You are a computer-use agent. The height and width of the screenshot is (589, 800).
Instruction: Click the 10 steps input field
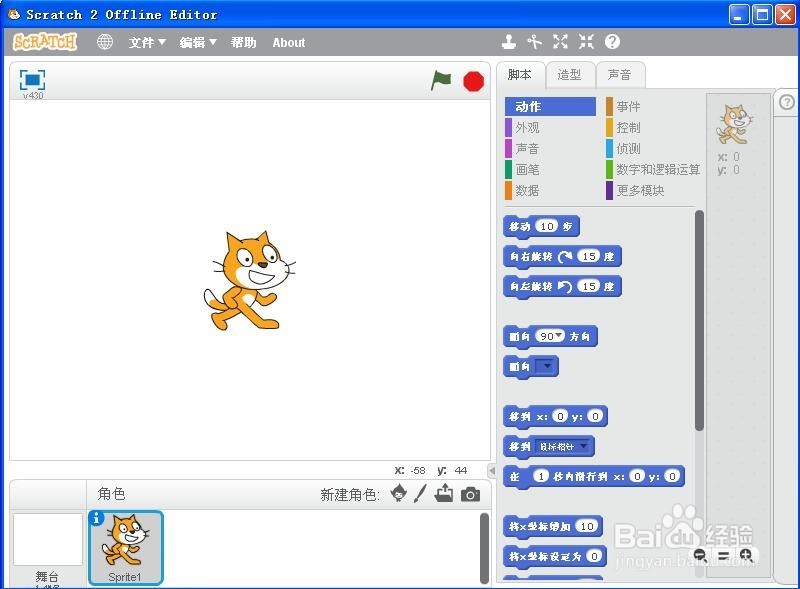pyautogui.click(x=547, y=226)
